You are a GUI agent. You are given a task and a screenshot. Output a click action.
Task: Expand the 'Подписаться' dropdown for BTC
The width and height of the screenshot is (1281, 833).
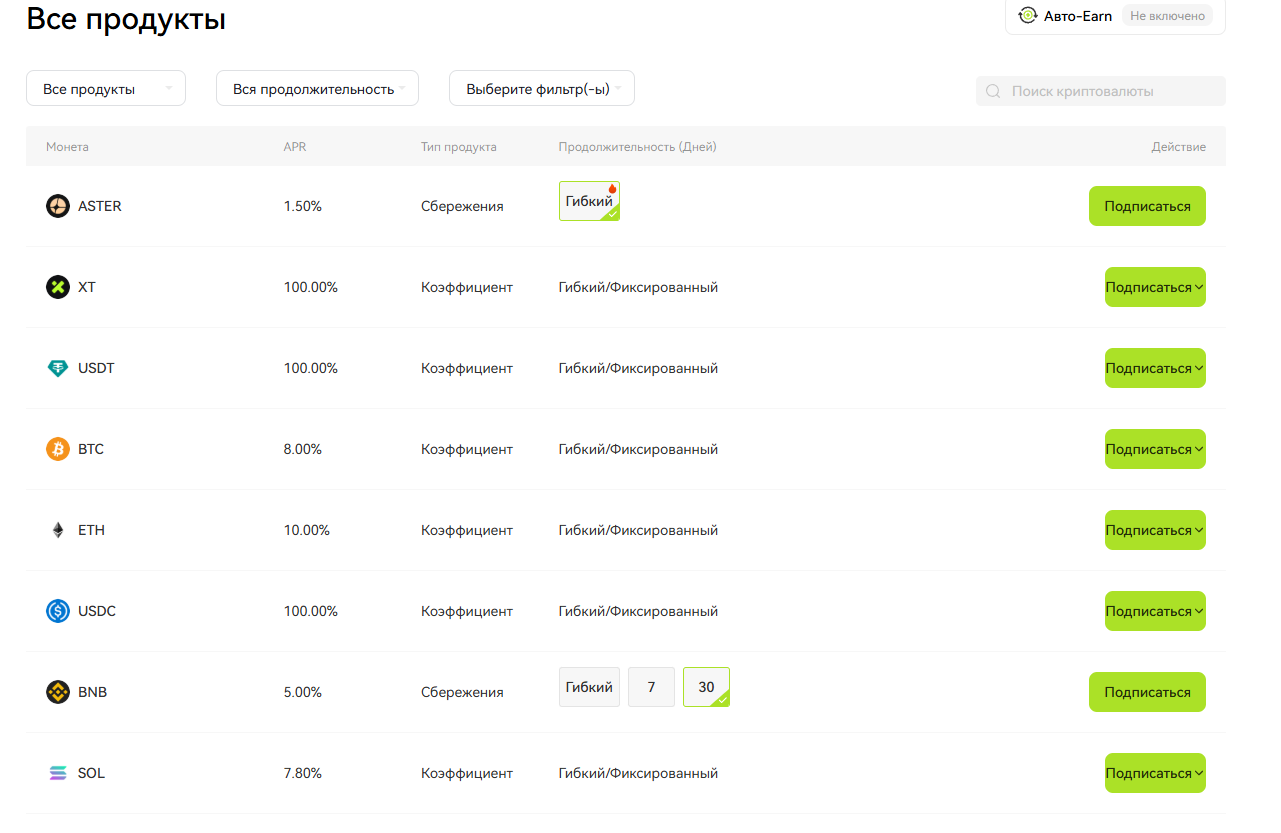(x=1155, y=449)
